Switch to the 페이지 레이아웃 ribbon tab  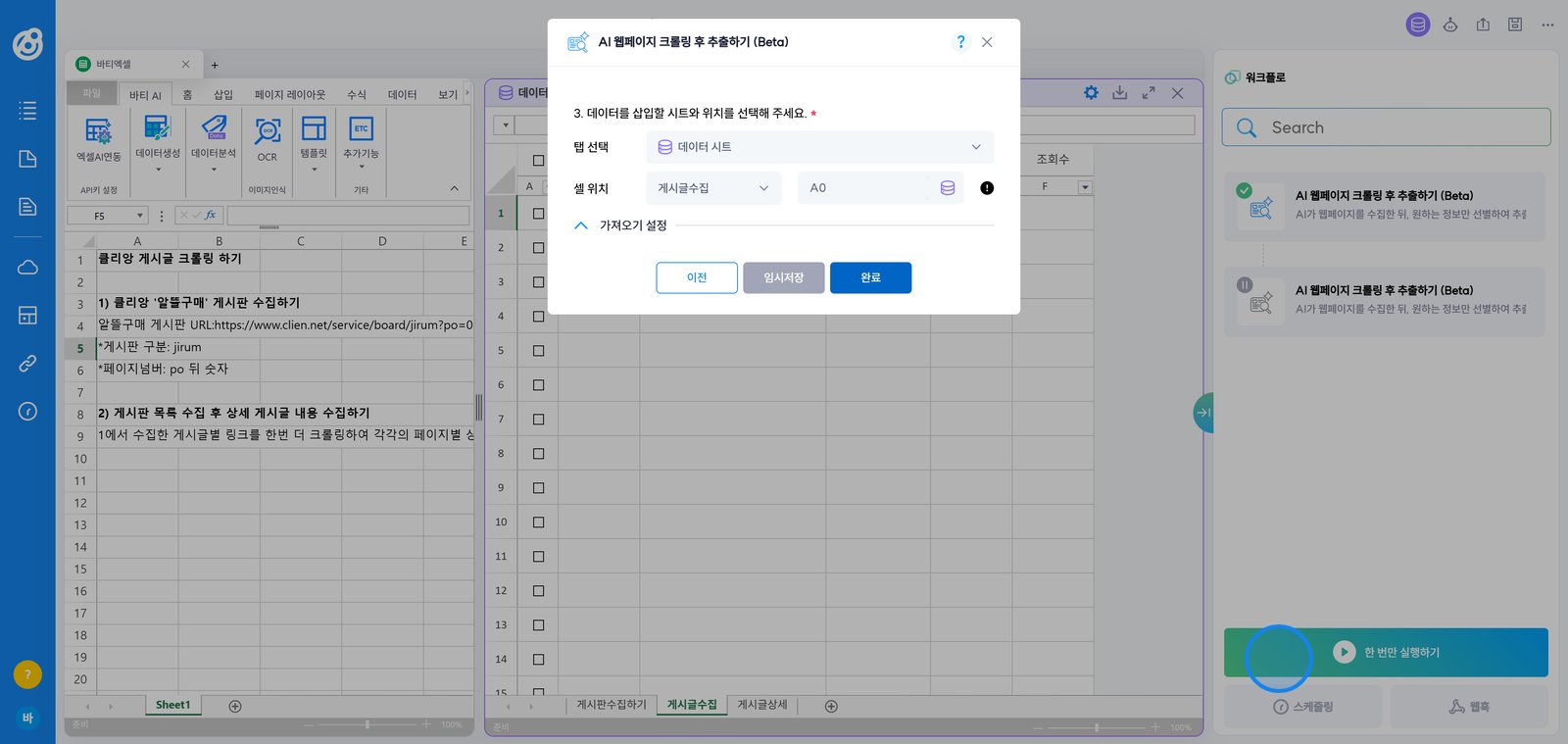pos(290,94)
